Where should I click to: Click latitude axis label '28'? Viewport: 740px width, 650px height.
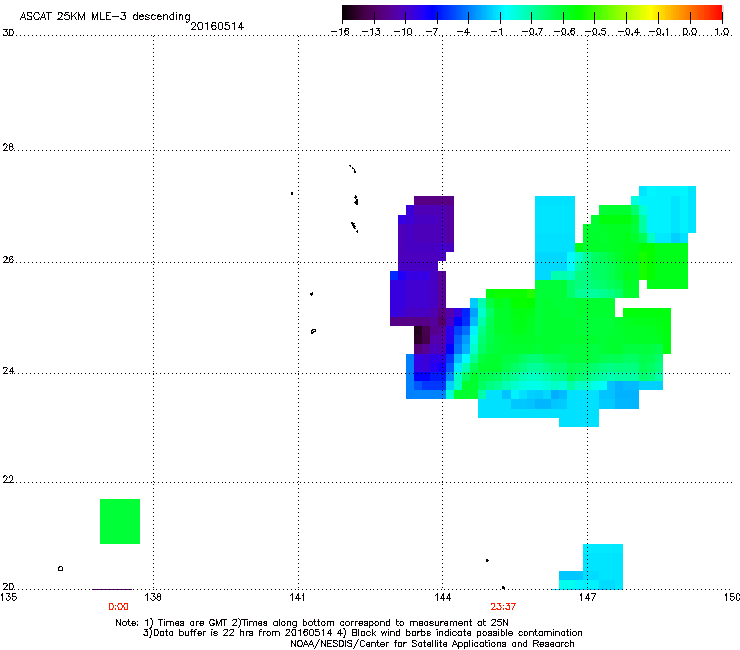[x=8, y=147]
